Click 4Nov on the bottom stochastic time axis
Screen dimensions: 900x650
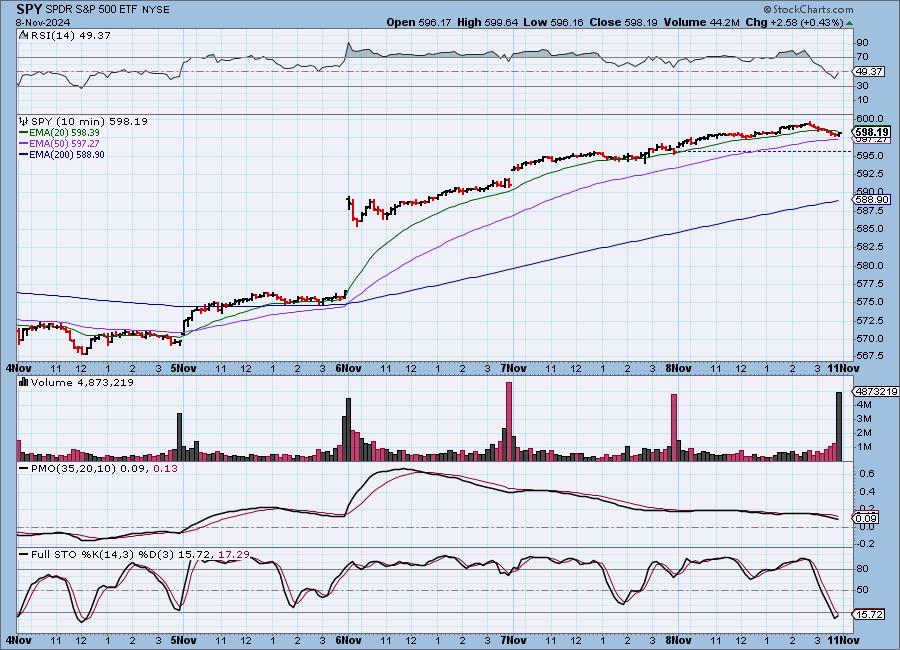(x=18, y=640)
